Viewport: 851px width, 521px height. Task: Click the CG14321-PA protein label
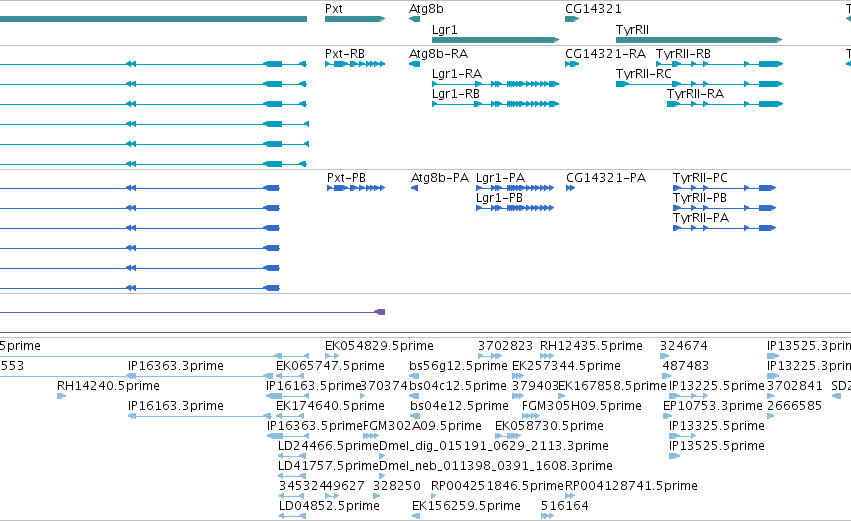click(606, 178)
